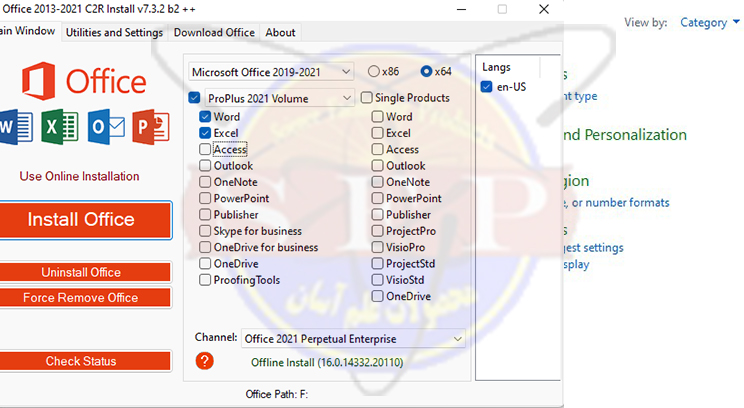744x408 pixels.
Task: Open the ProPlus 2021 Volume edition dropdown
Action: (279, 98)
